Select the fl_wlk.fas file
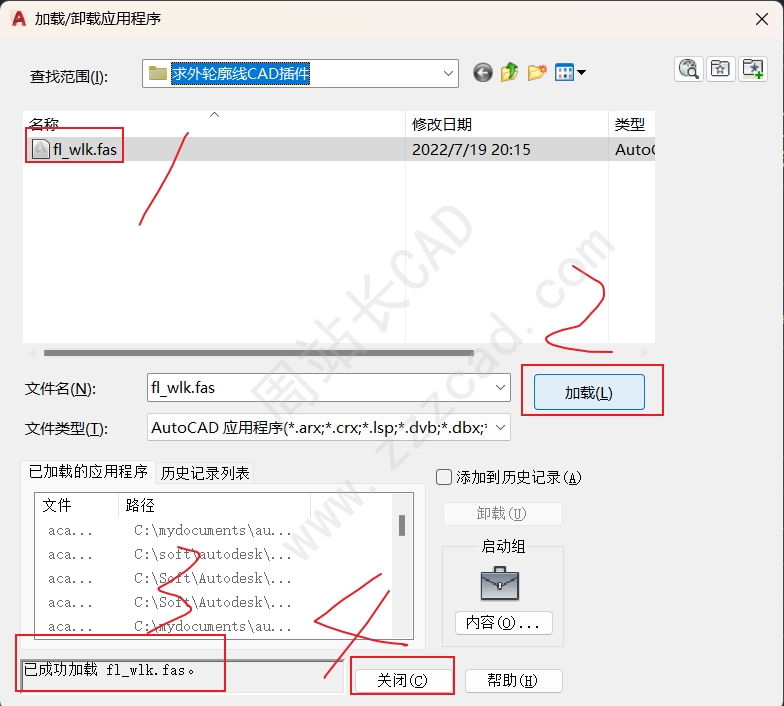The width and height of the screenshot is (784, 706). tap(84, 150)
